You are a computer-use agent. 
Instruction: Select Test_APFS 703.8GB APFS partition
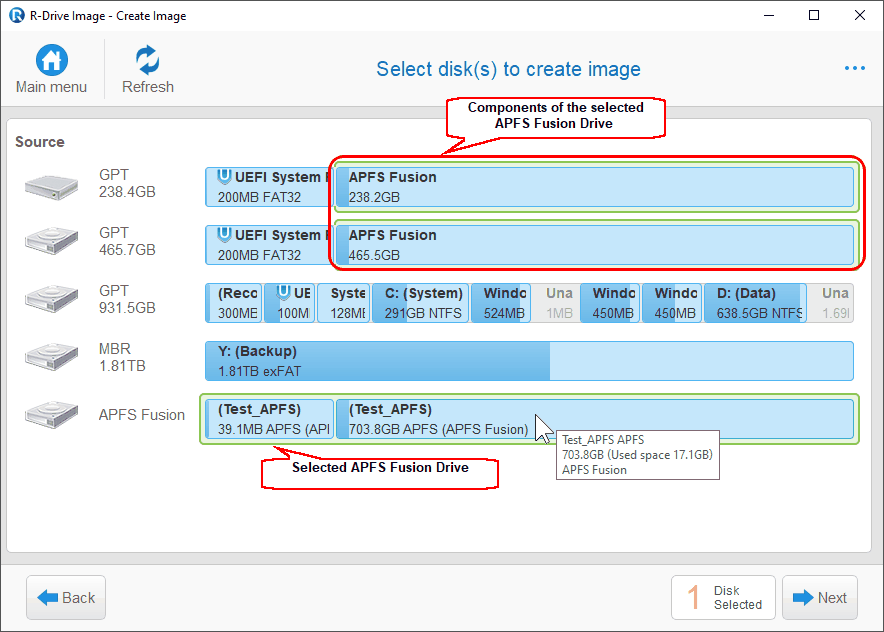click(x=595, y=419)
